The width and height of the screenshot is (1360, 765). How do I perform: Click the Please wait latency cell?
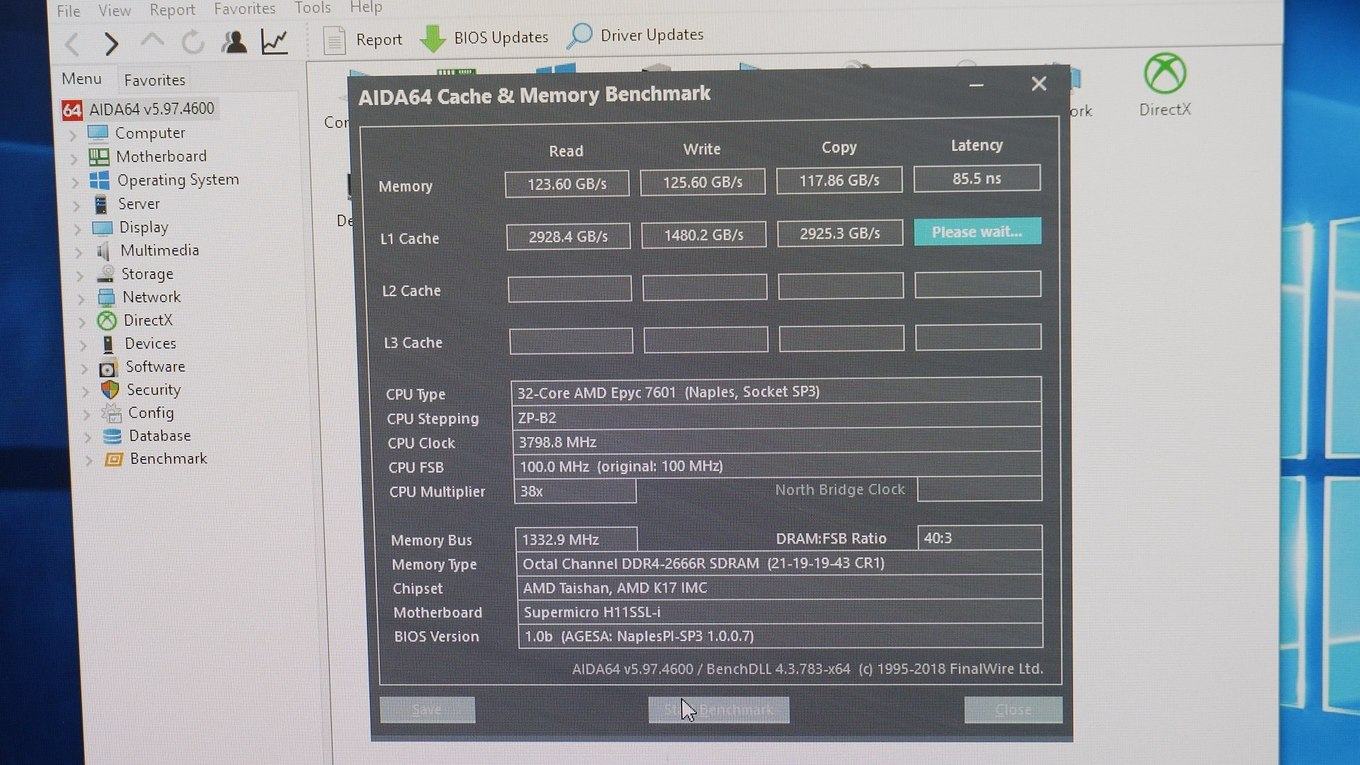(x=977, y=231)
